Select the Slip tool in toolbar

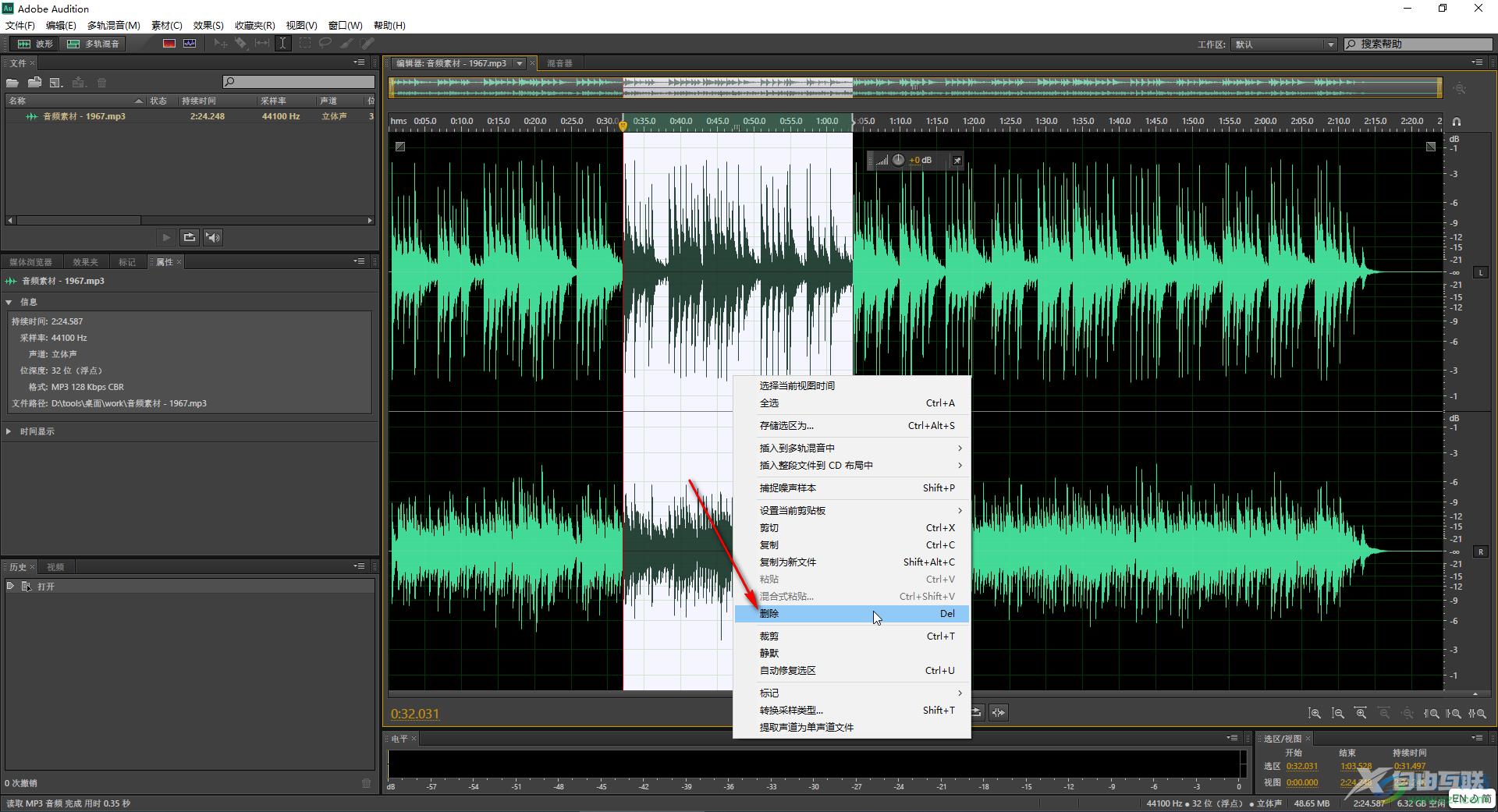pos(262,44)
